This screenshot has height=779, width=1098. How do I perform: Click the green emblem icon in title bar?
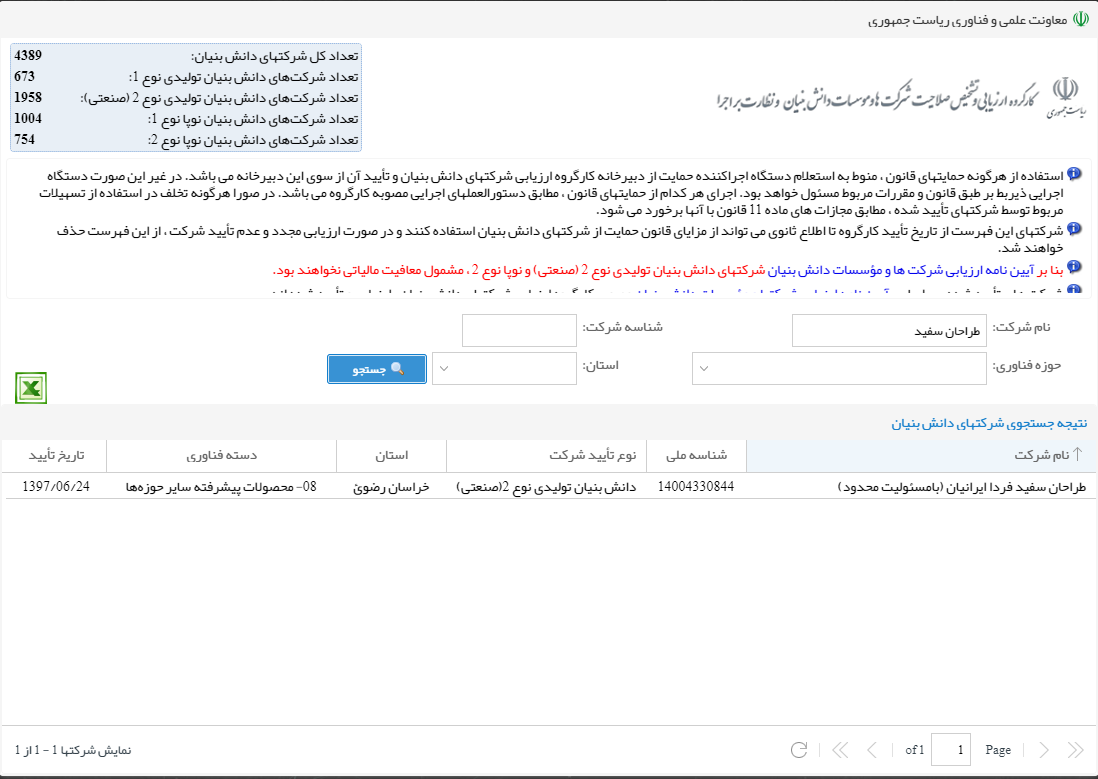tap(1081, 19)
